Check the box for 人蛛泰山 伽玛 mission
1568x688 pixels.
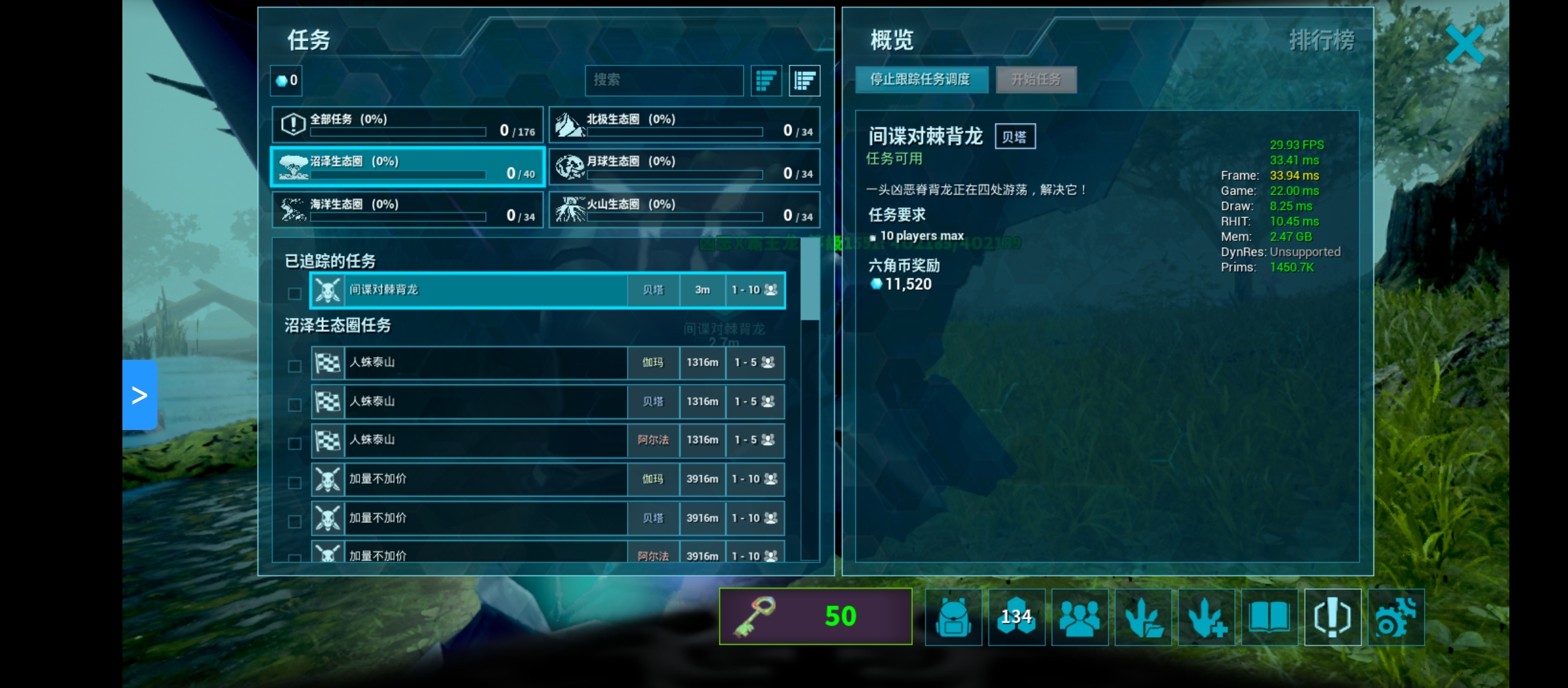(294, 366)
